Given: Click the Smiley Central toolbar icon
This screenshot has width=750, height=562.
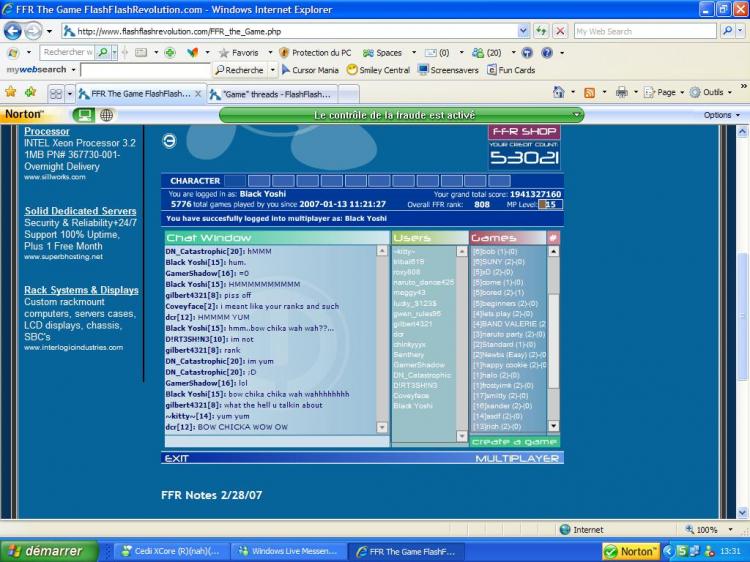Looking at the screenshot, I should click(352, 70).
